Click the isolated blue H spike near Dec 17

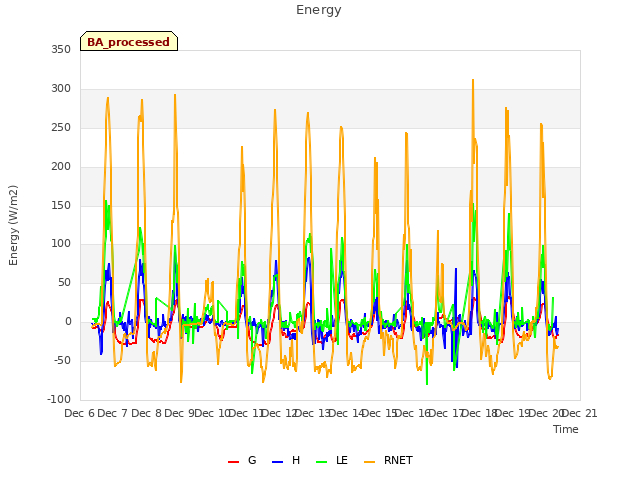click(x=456, y=269)
